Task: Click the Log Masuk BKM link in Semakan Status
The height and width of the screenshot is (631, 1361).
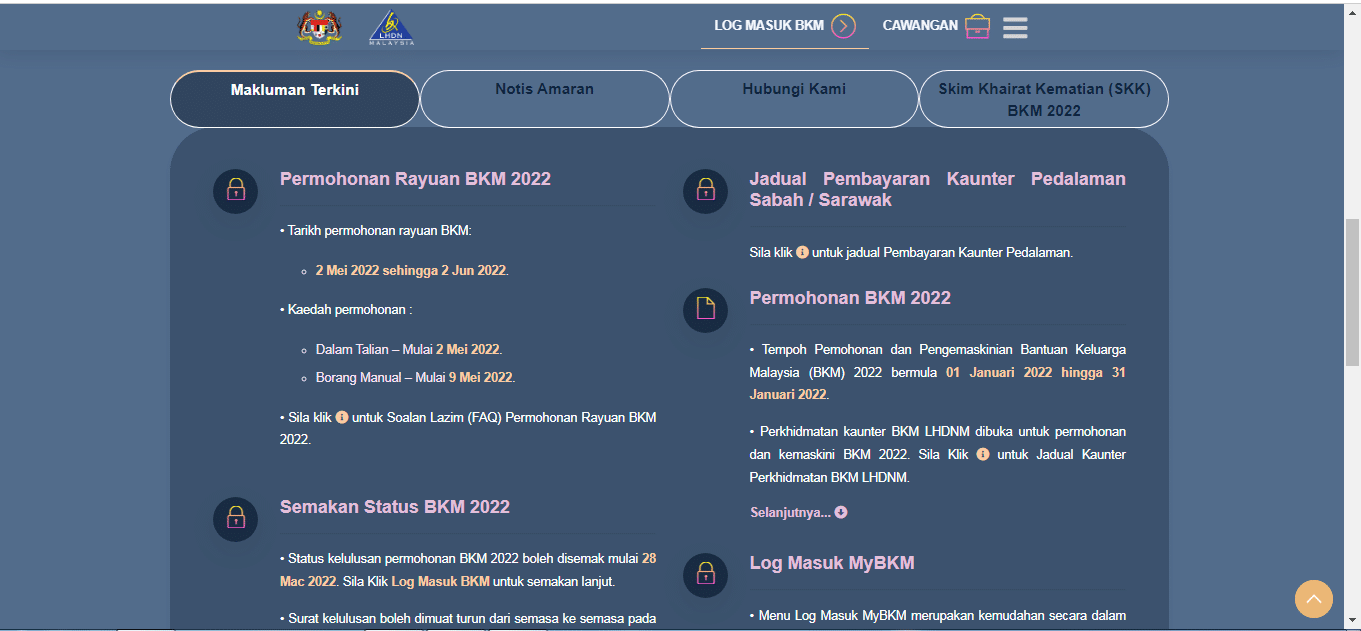Action: [440, 581]
